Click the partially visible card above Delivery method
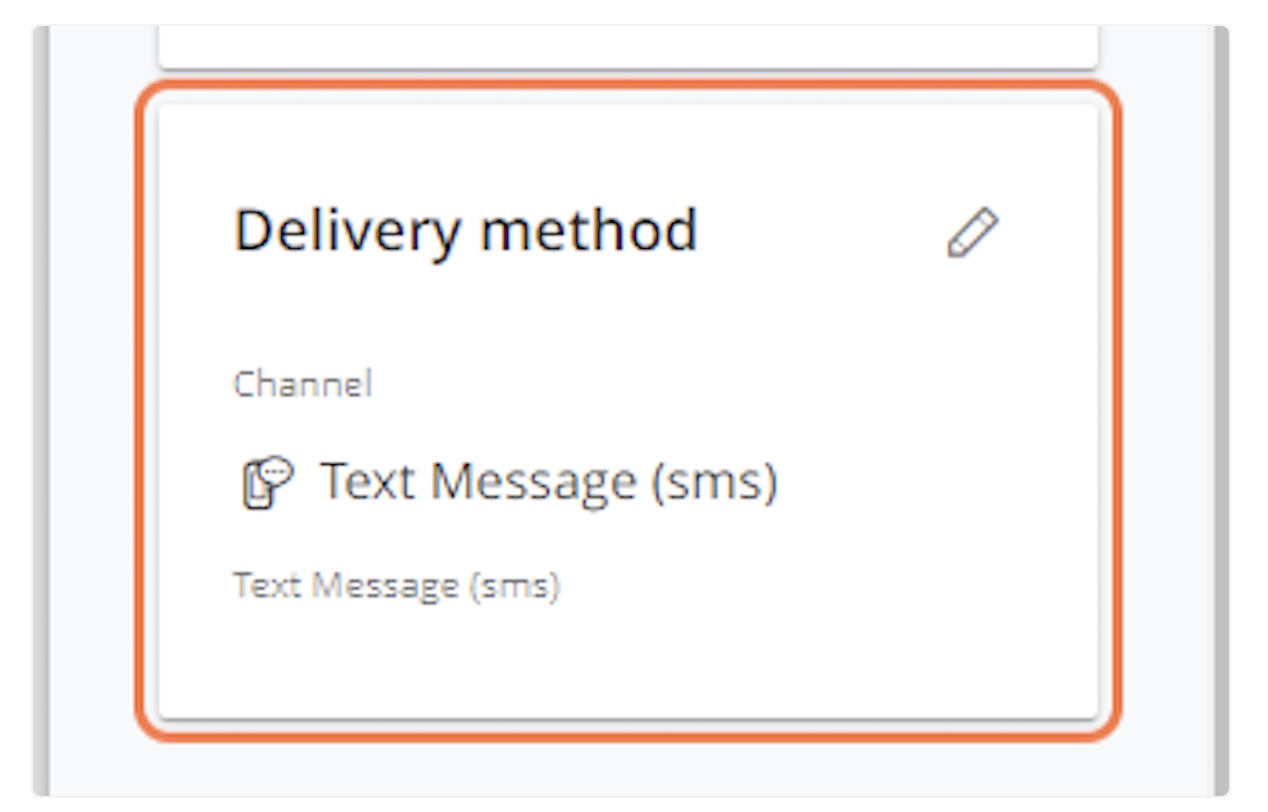This screenshot has width=1268, height=812. [x=628, y=46]
